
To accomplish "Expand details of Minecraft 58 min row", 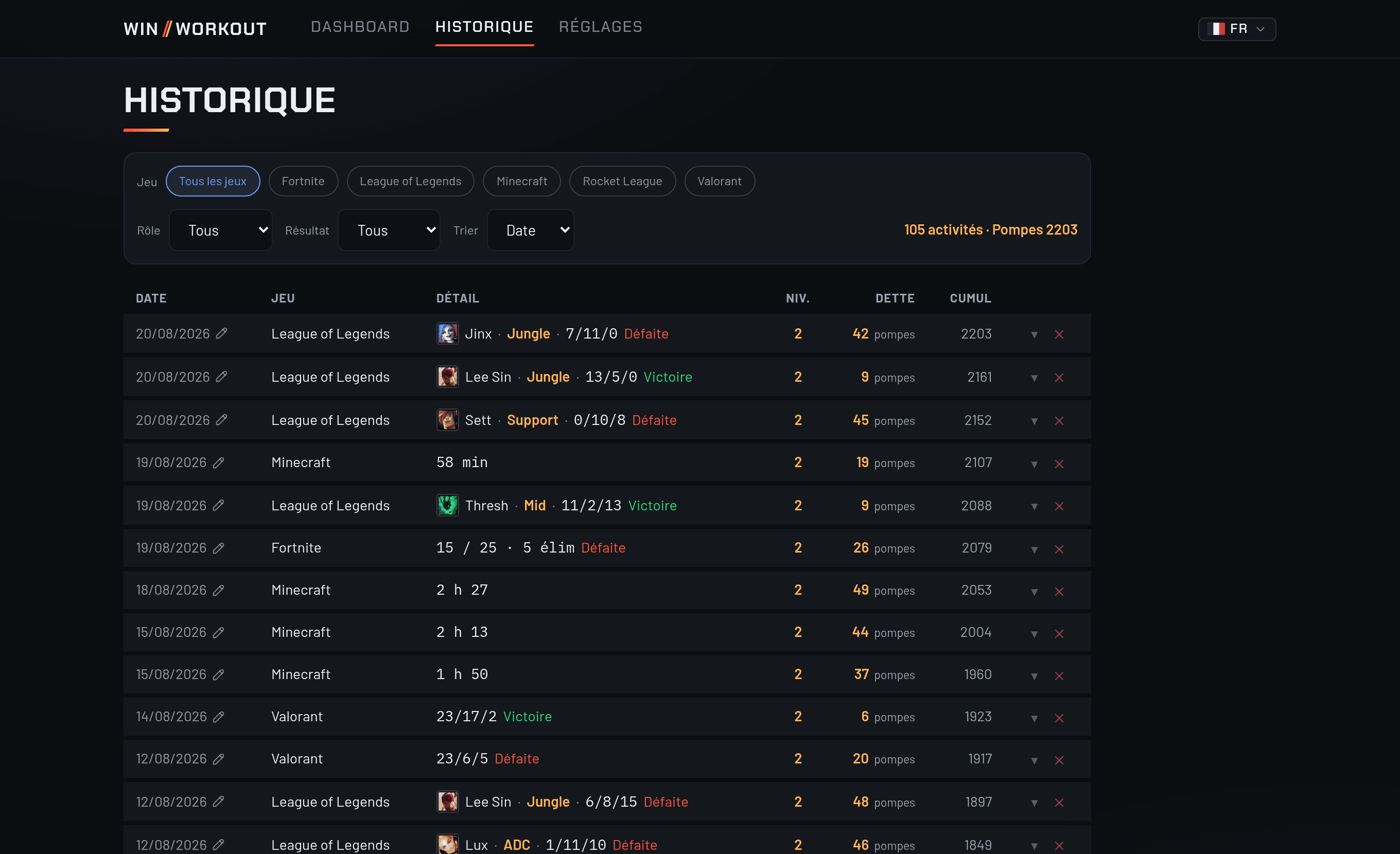I will [1034, 464].
